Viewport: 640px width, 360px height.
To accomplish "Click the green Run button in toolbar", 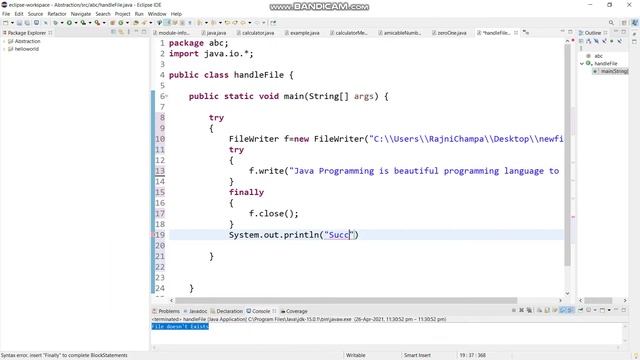I will click(69, 23).
